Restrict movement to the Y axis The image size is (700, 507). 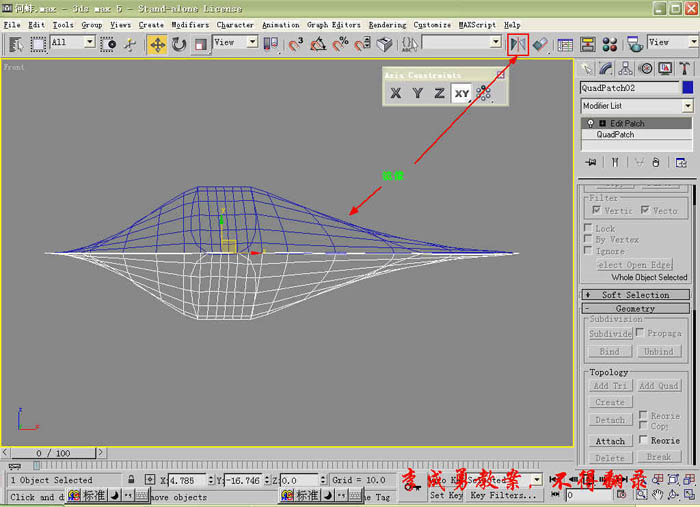[x=418, y=93]
